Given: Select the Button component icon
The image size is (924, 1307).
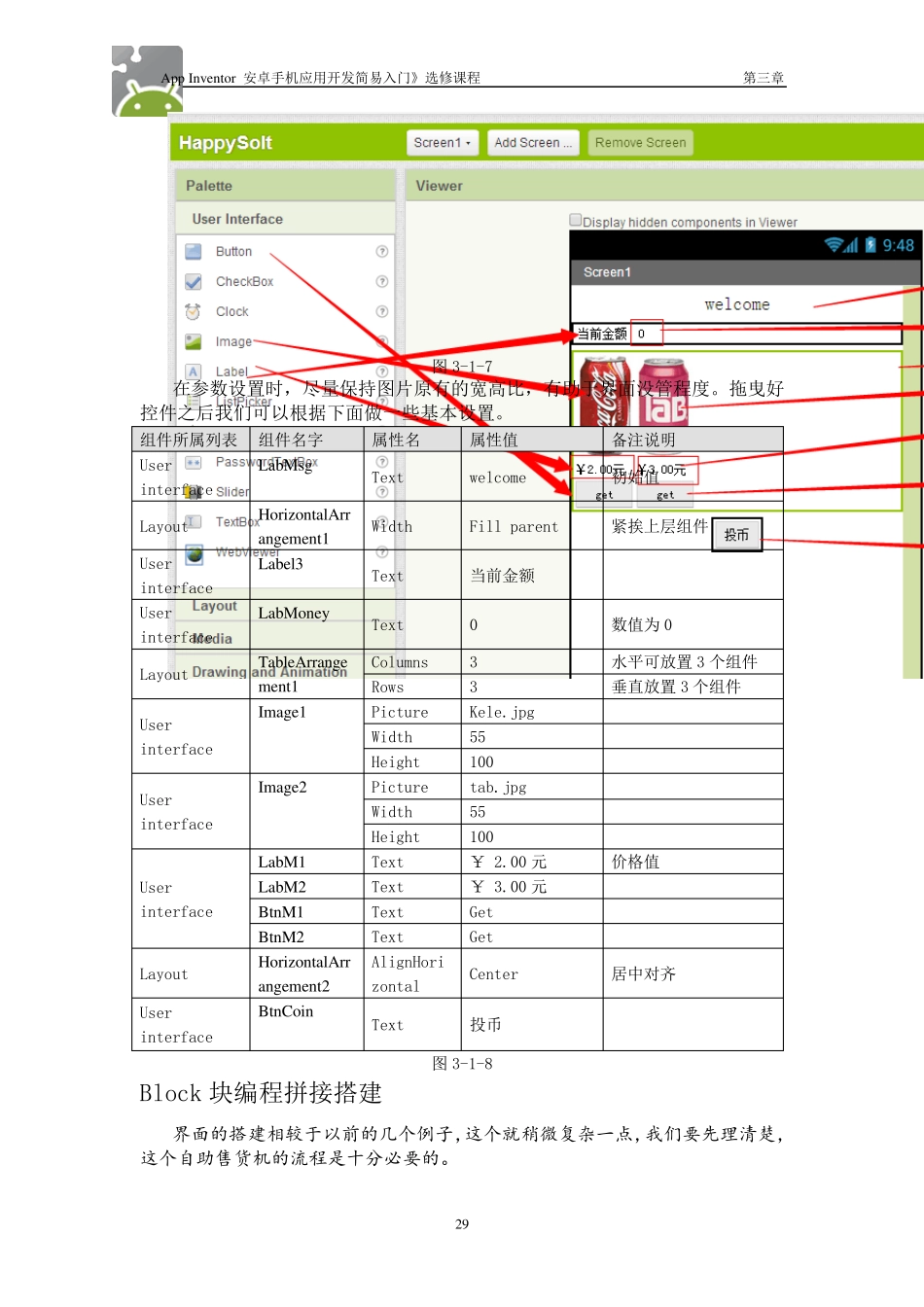Looking at the screenshot, I should pos(194,252).
